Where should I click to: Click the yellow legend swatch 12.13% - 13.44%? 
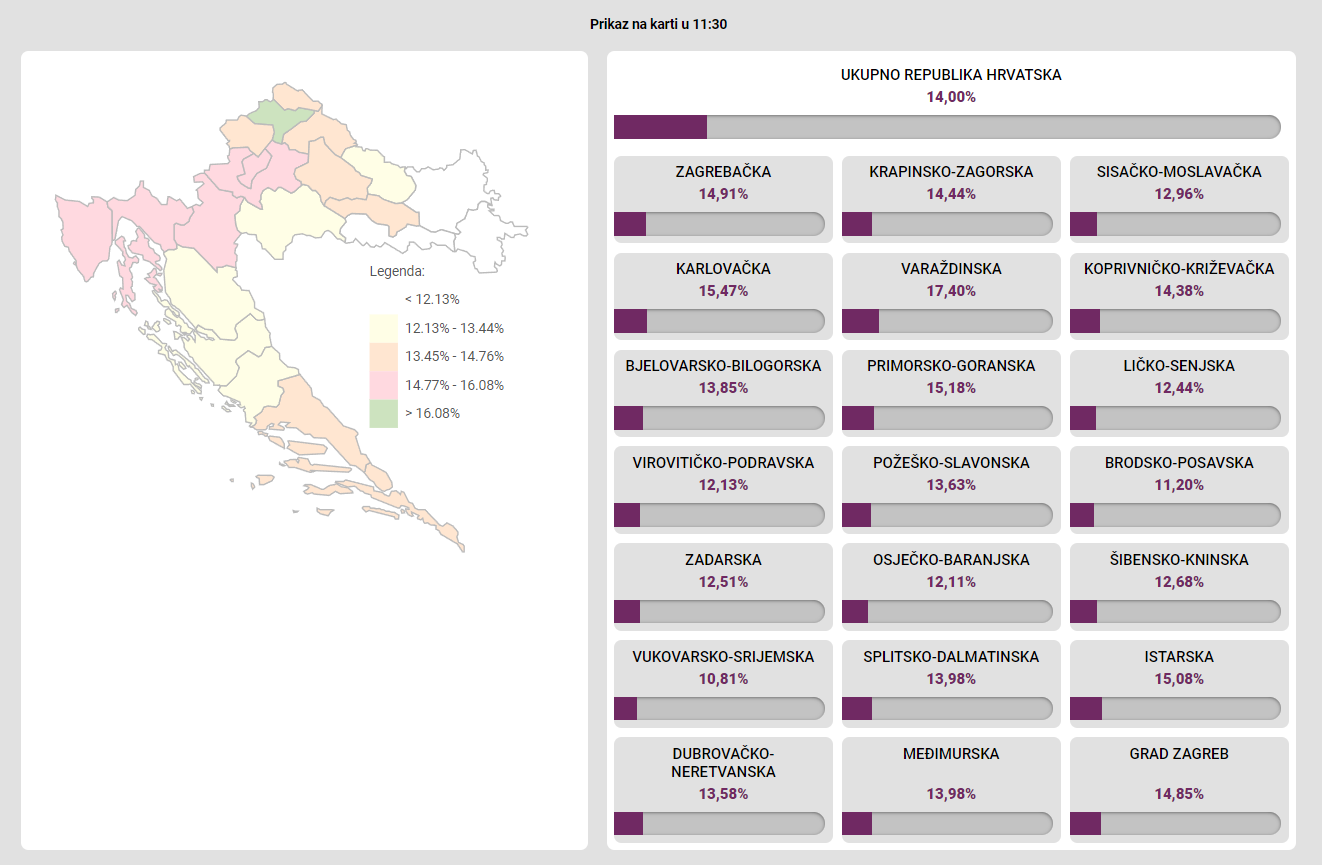point(383,328)
